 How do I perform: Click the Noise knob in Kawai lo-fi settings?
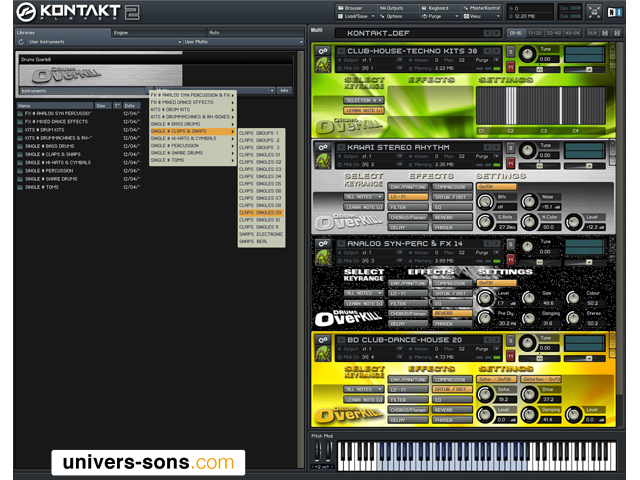click(x=529, y=202)
